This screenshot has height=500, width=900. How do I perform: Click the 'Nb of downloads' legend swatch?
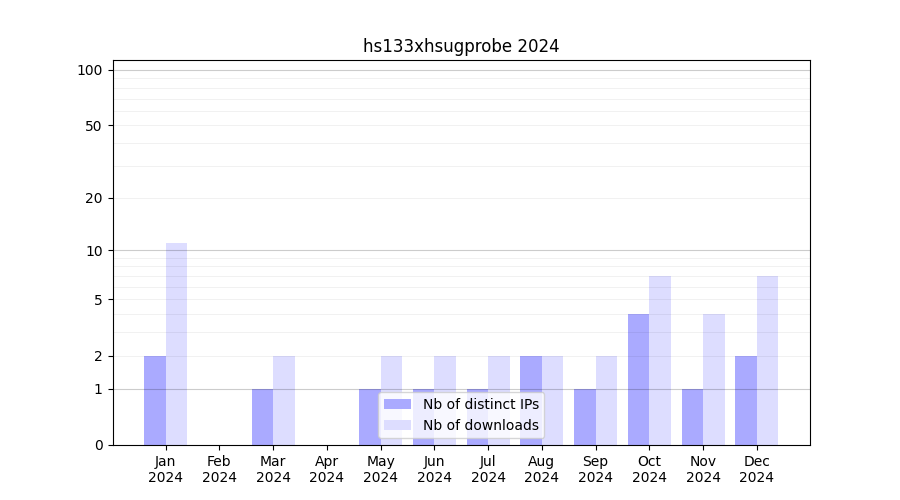pos(397,425)
